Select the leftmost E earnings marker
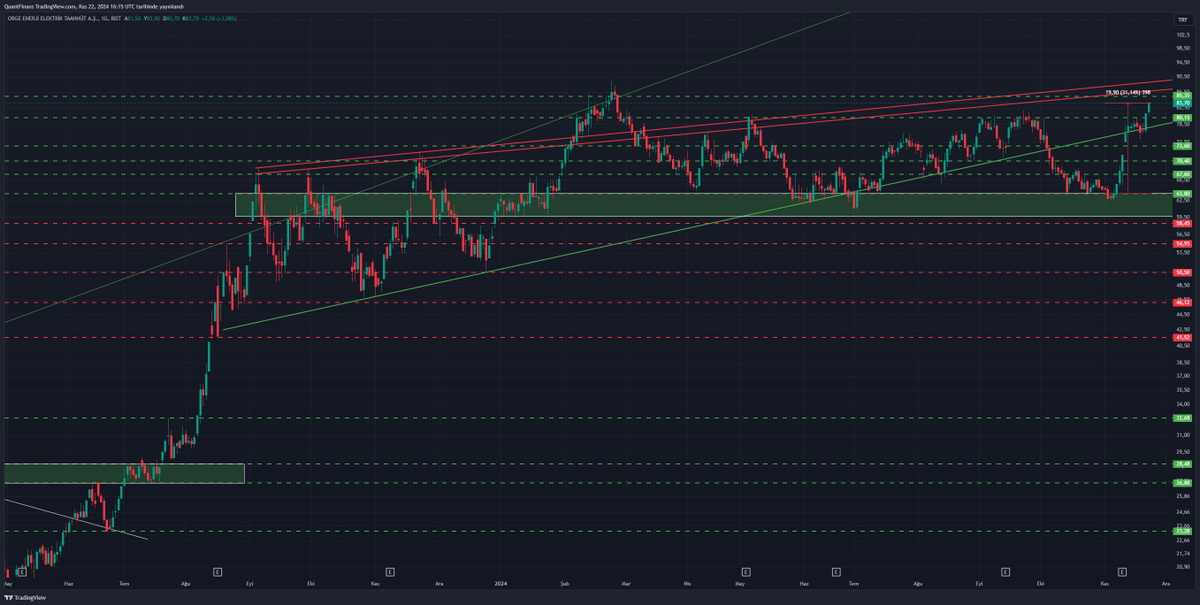Screen dimensions: 1200x605 pos(22,571)
